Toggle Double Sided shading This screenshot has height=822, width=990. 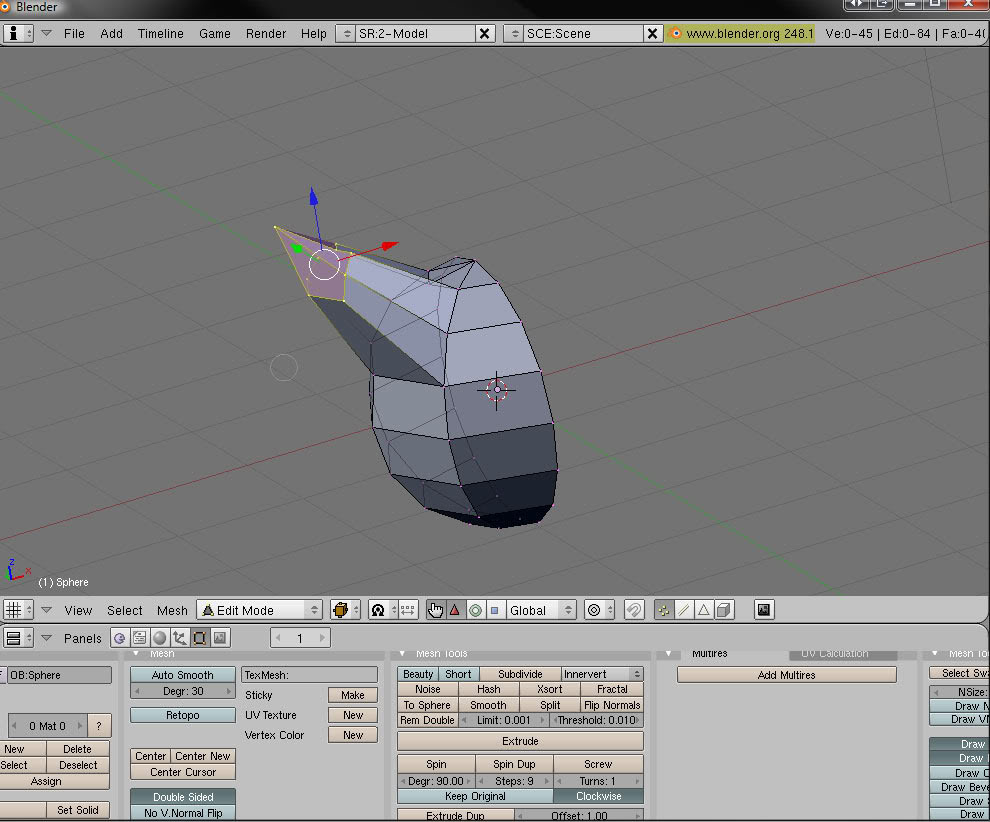click(x=182, y=797)
